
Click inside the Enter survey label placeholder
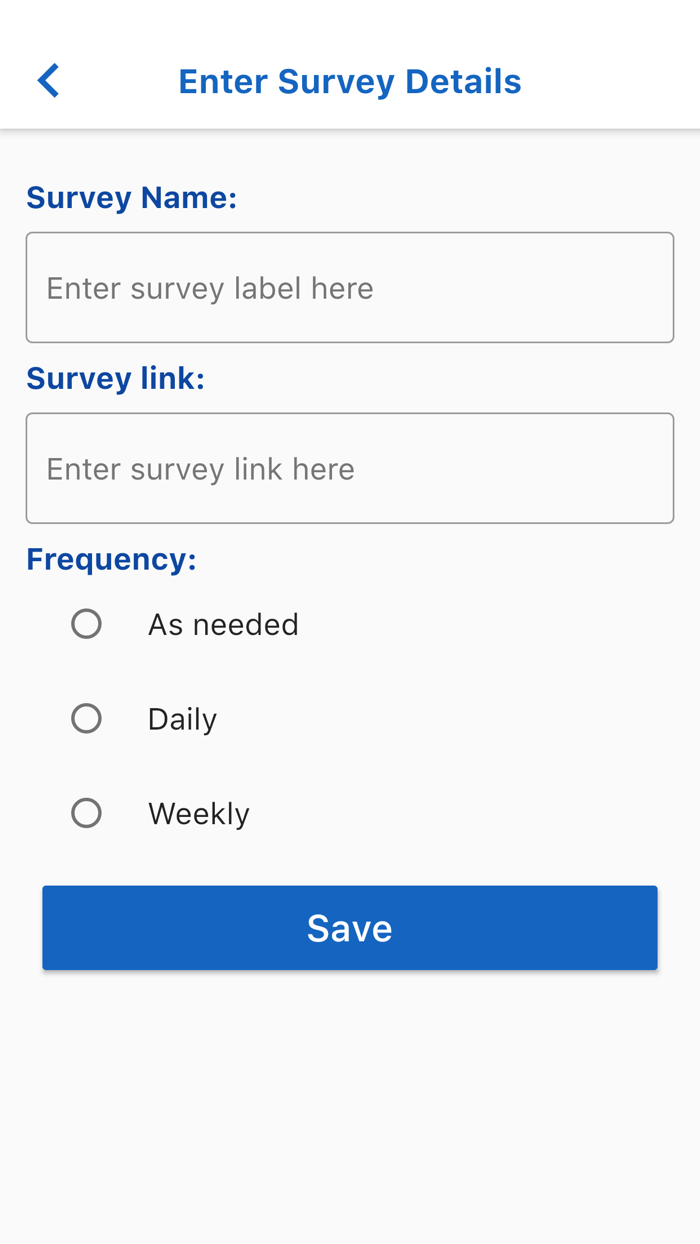tap(208, 287)
